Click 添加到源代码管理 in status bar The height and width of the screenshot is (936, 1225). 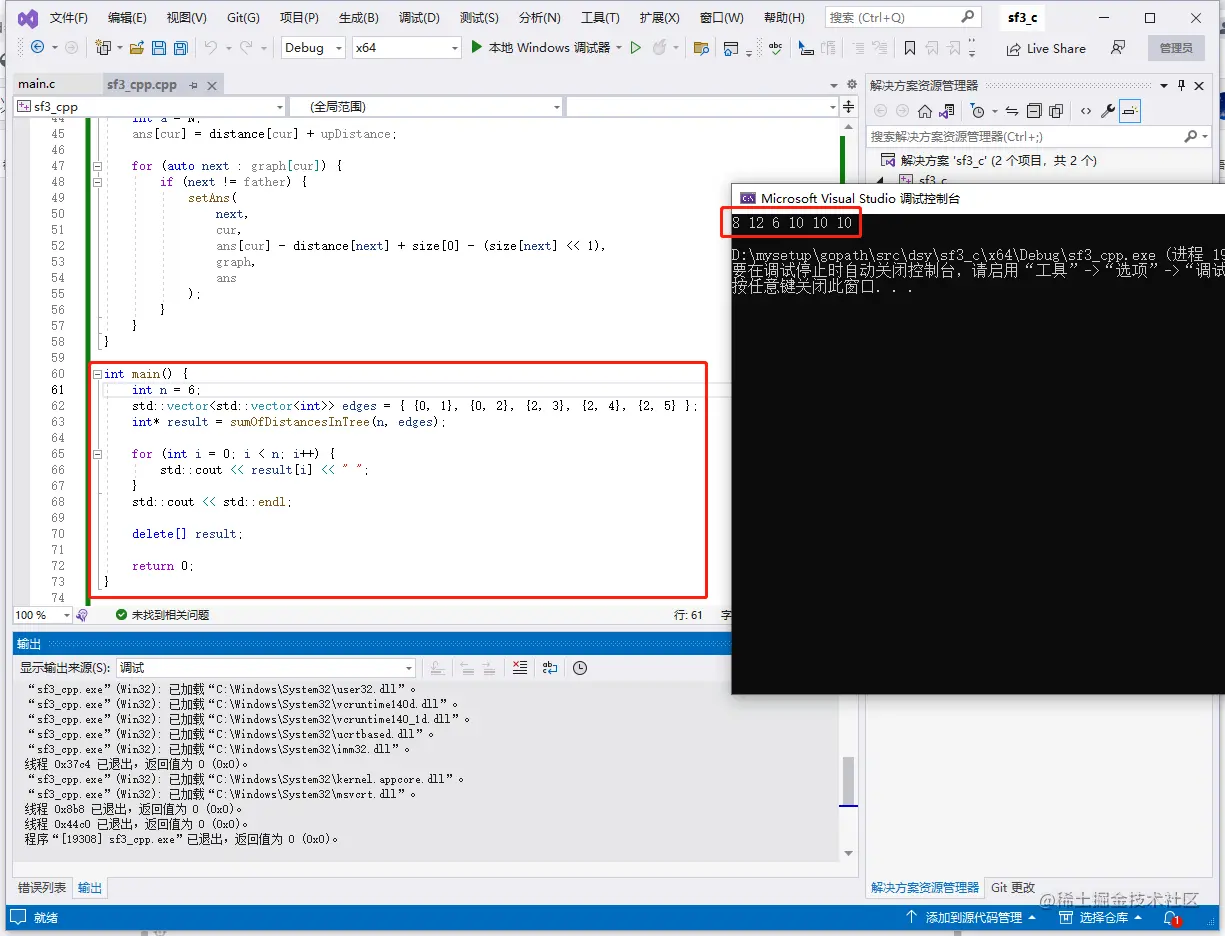point(971,917)
